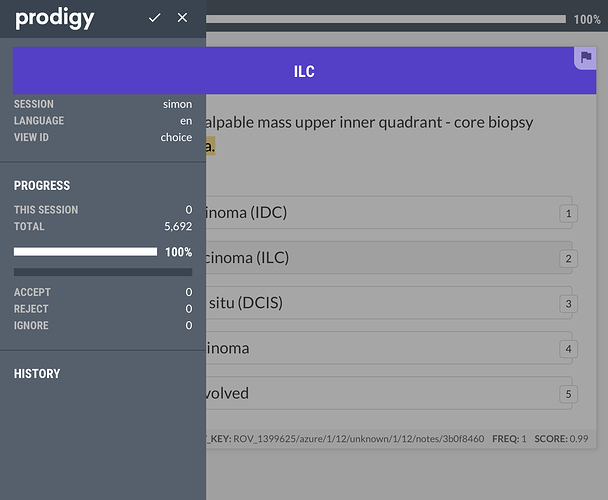
Task: Click the view ID value choice
Action: click(176, 138)
